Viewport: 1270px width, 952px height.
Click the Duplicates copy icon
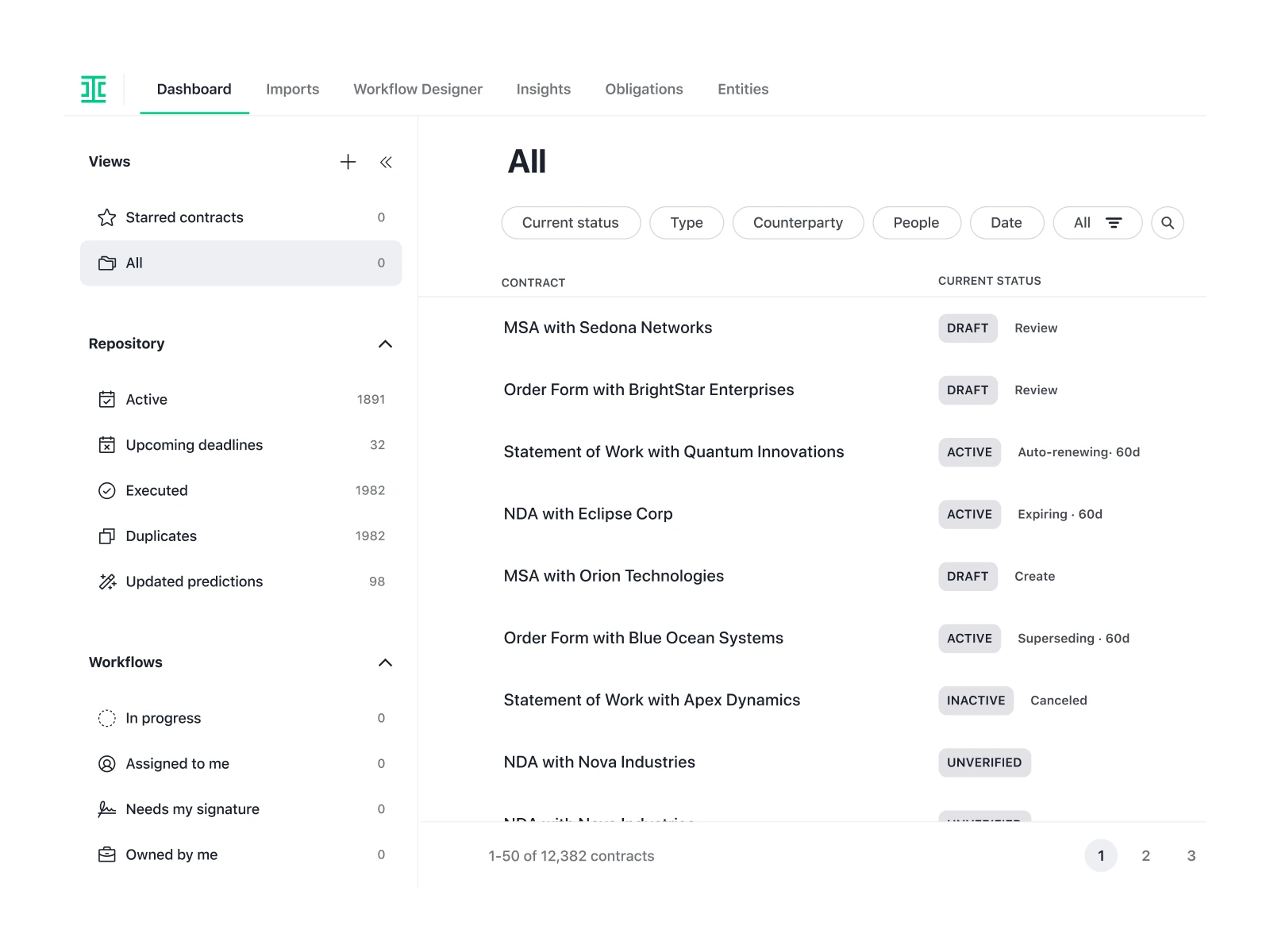tap(106, 535)
